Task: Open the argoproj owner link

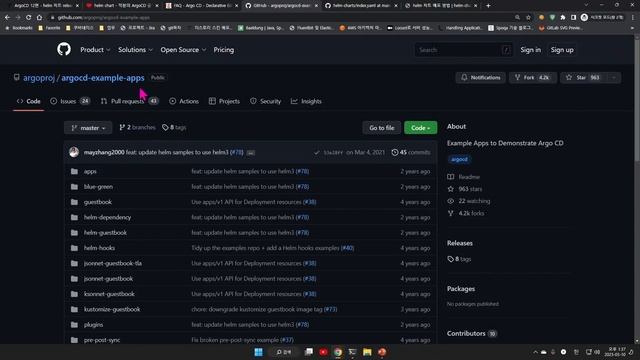Action: (x=39, y=78)
